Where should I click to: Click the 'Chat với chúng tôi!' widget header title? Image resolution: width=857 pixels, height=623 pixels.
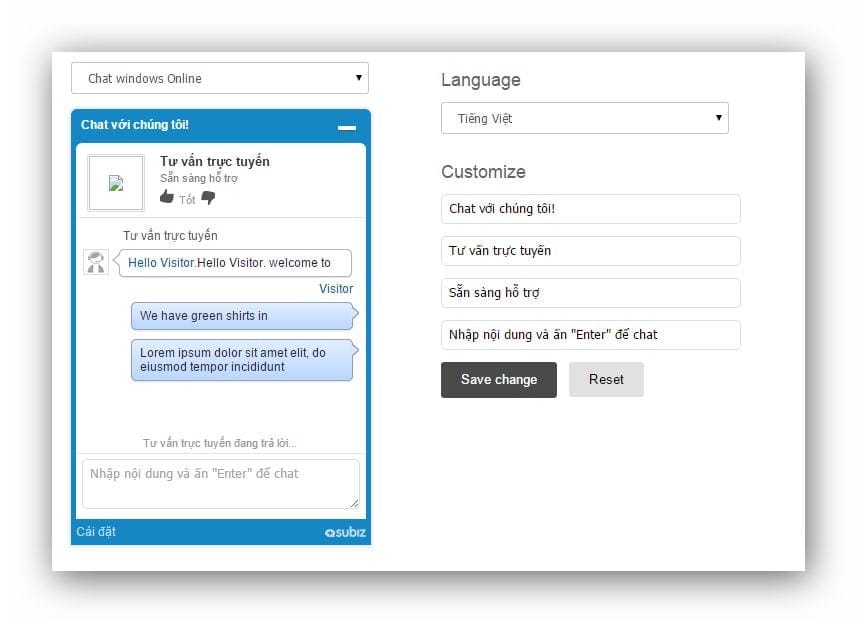click(x=134, y=125)
